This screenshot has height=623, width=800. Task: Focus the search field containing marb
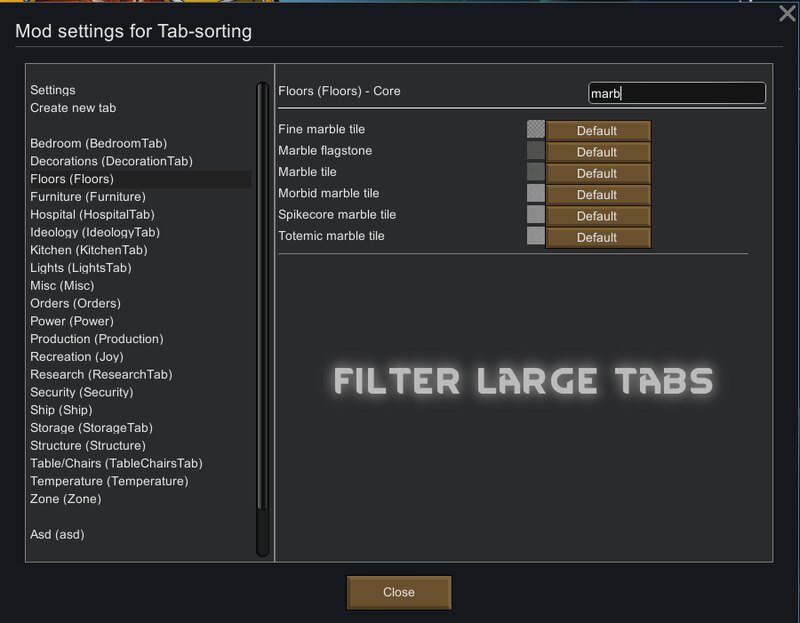[677, 93]
